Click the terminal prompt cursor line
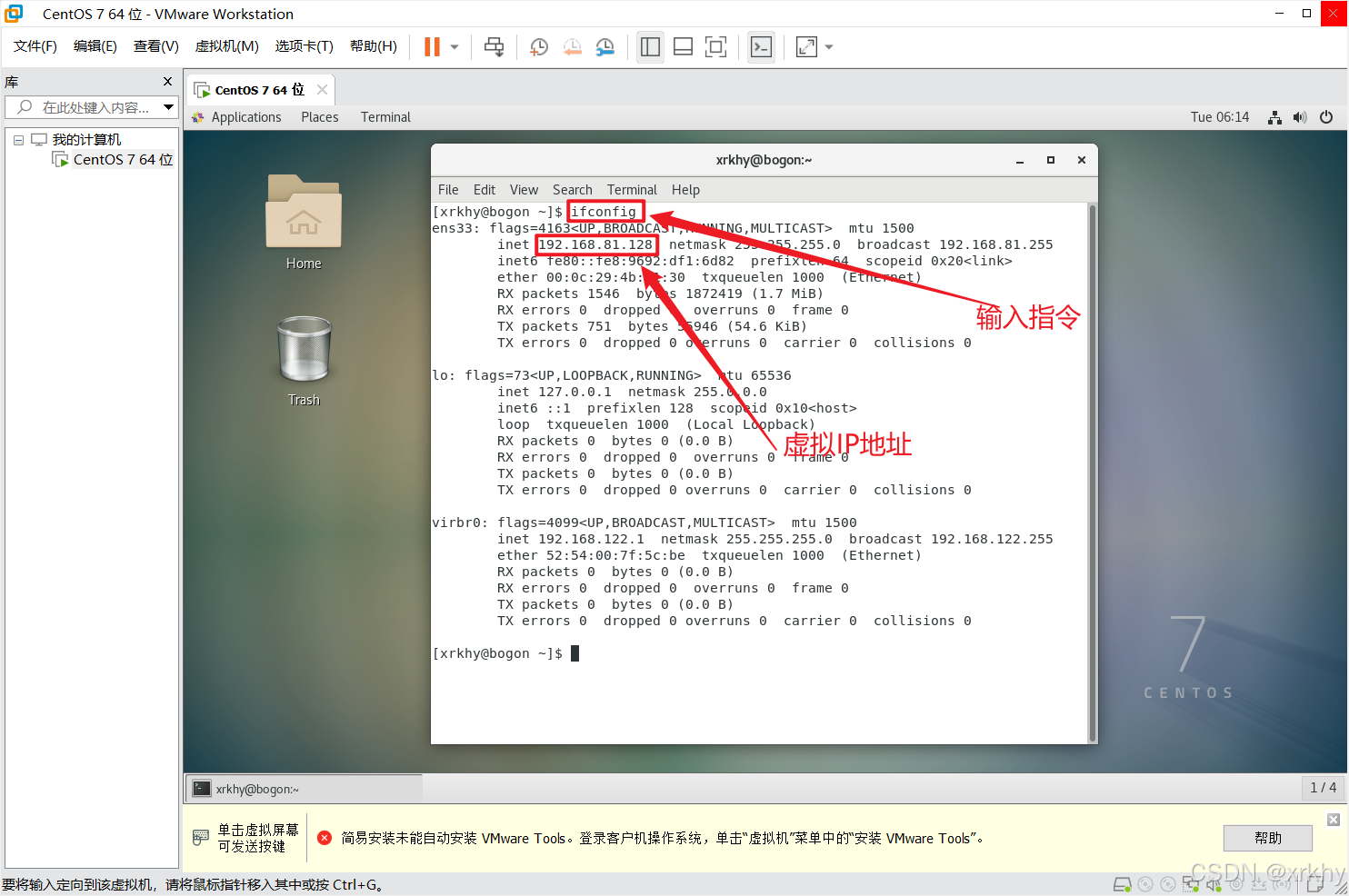Viewport: 1349px width, 896px height. 505,653
